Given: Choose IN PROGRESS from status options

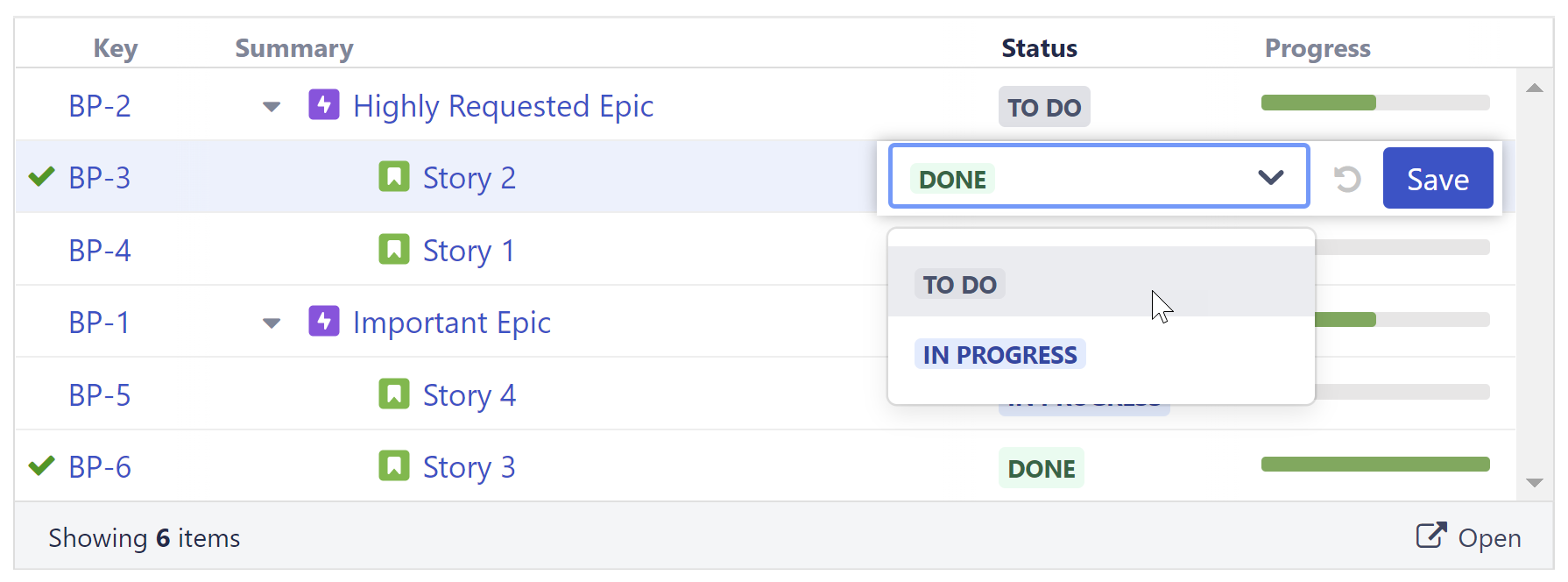Looking at the screenshot, I should point(999,355).
